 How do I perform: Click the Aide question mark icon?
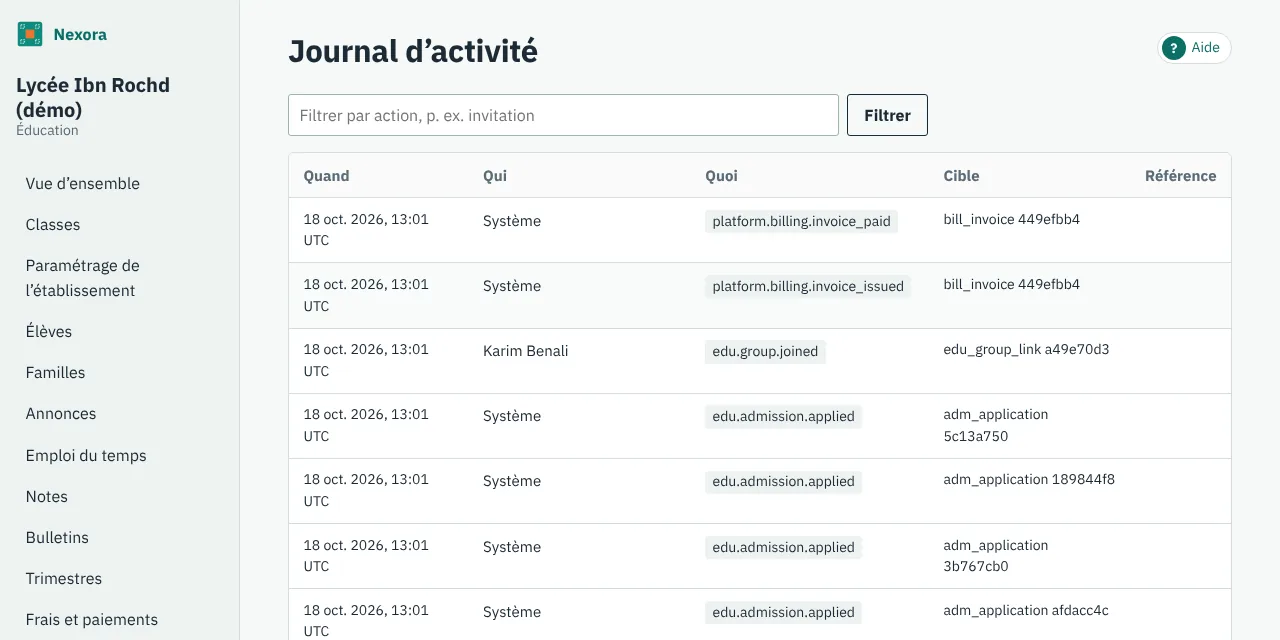(x=1174, y=48)
